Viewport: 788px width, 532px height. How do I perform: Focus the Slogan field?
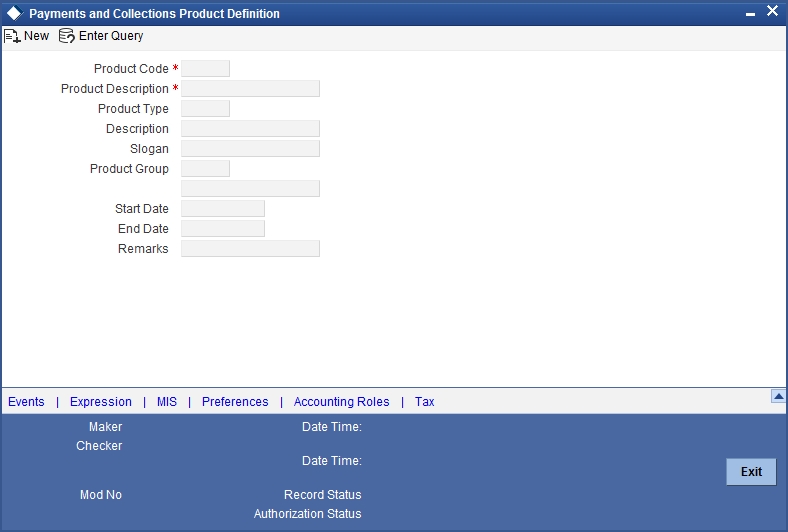coord(250,149)
